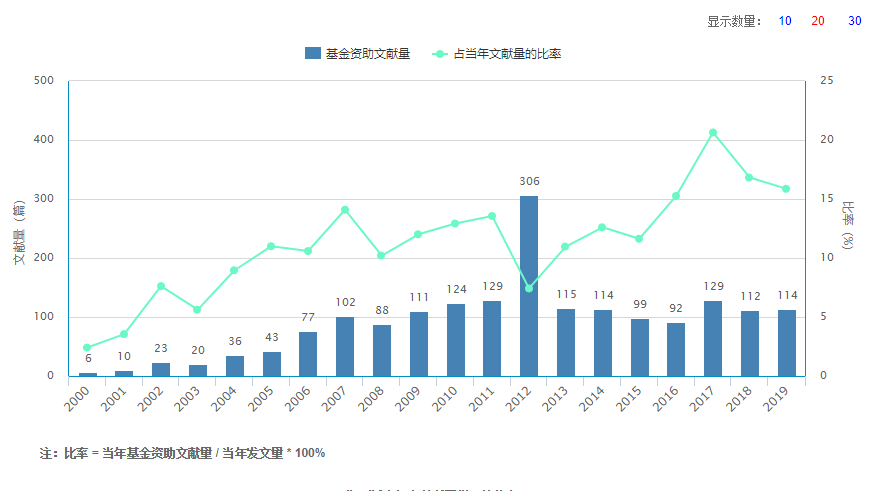
Task: Click the 2006 bar labeled 77
Action: point(308,354)
